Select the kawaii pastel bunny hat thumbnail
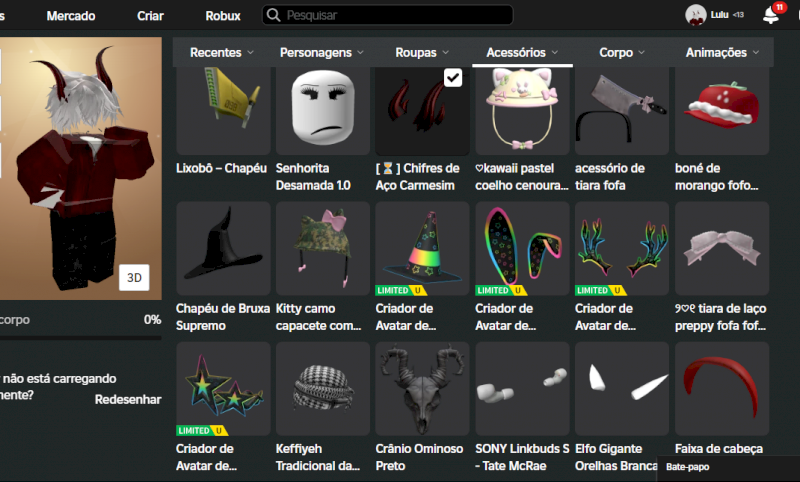 point(522,110)
